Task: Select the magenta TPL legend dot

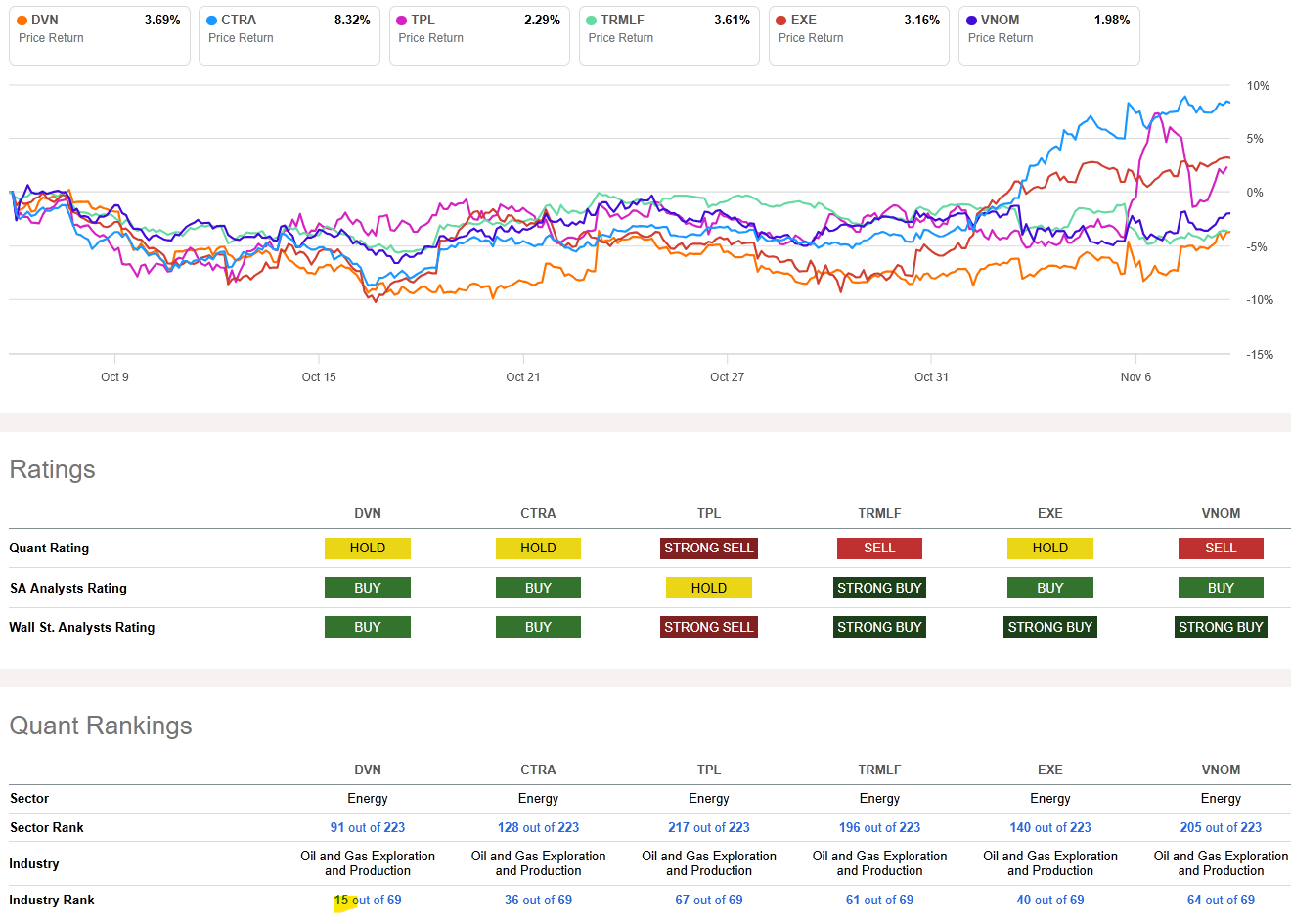Action: (401, 19)
